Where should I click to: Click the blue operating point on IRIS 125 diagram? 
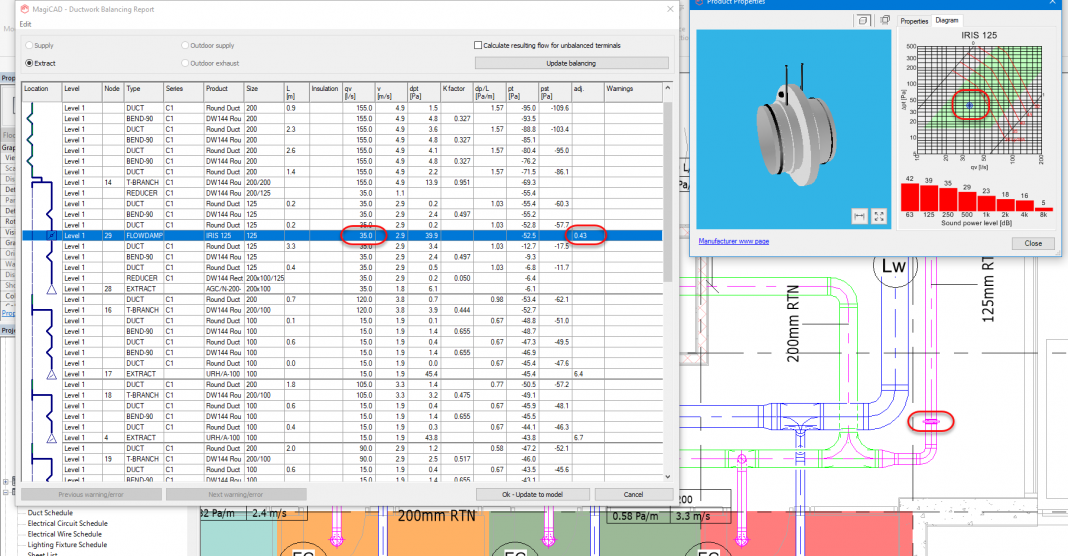[968, 103]
